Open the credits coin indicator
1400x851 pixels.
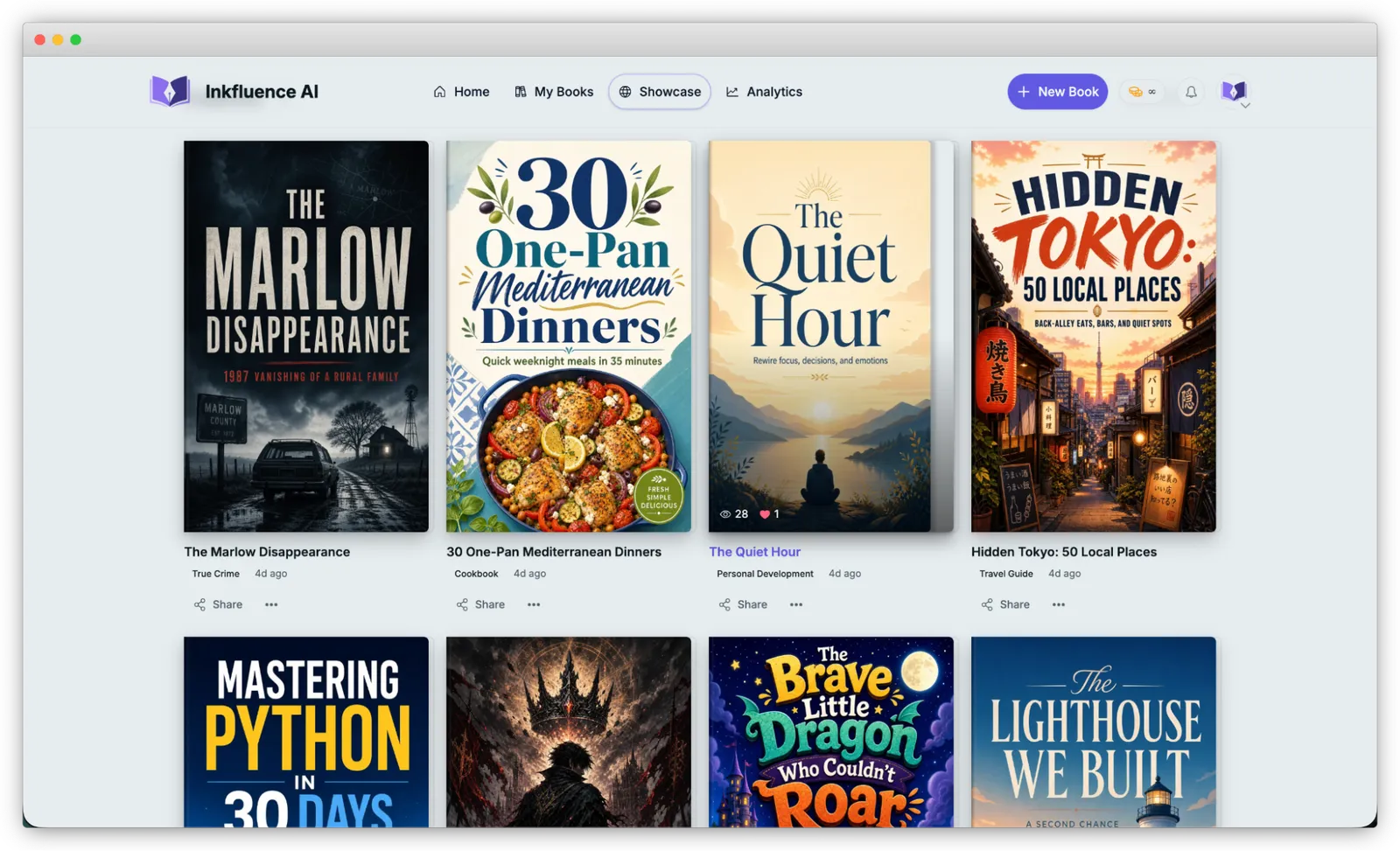coord(1142,92)
